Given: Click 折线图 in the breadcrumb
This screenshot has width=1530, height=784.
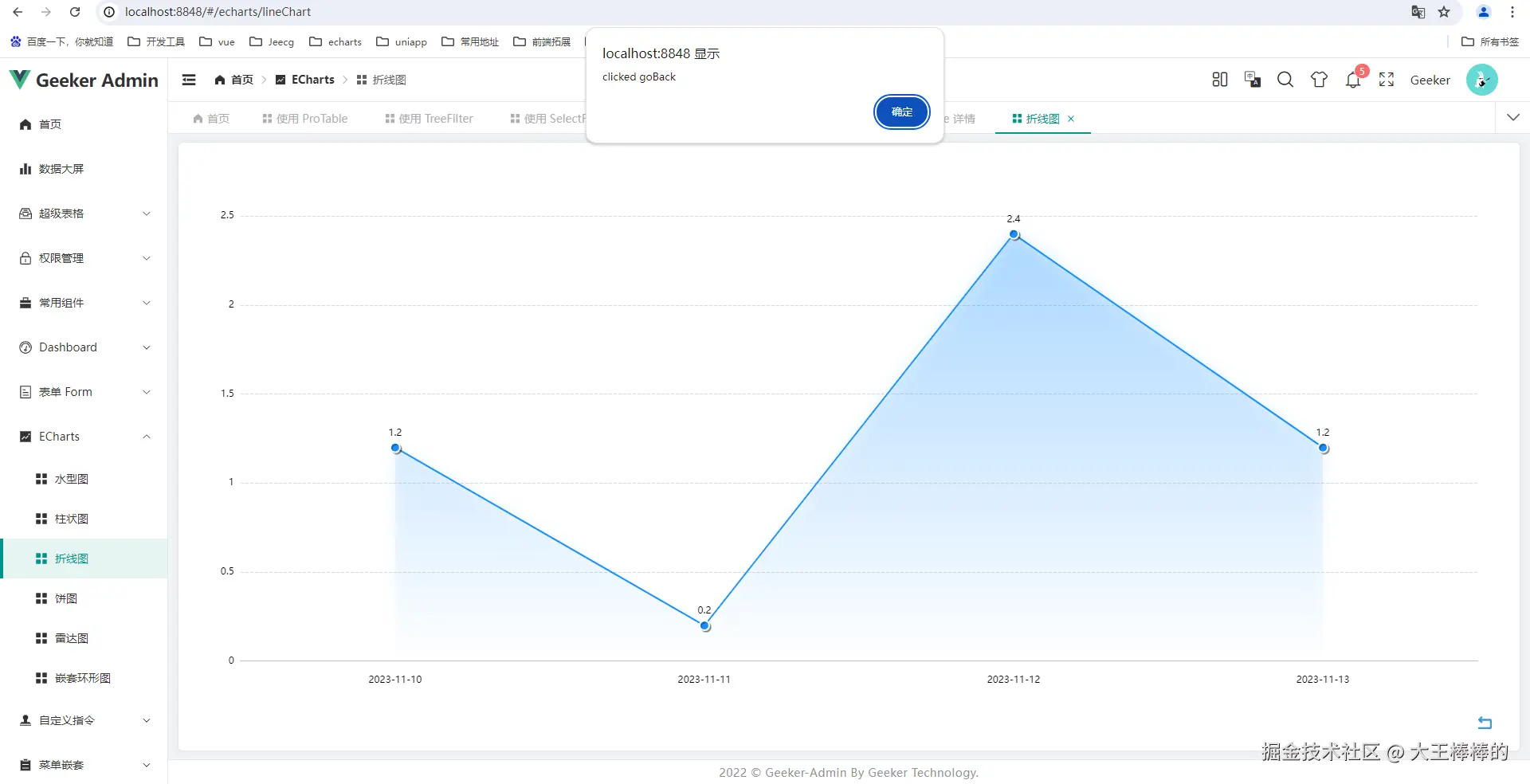Looking at the screenshot, I should coord(382,80).
